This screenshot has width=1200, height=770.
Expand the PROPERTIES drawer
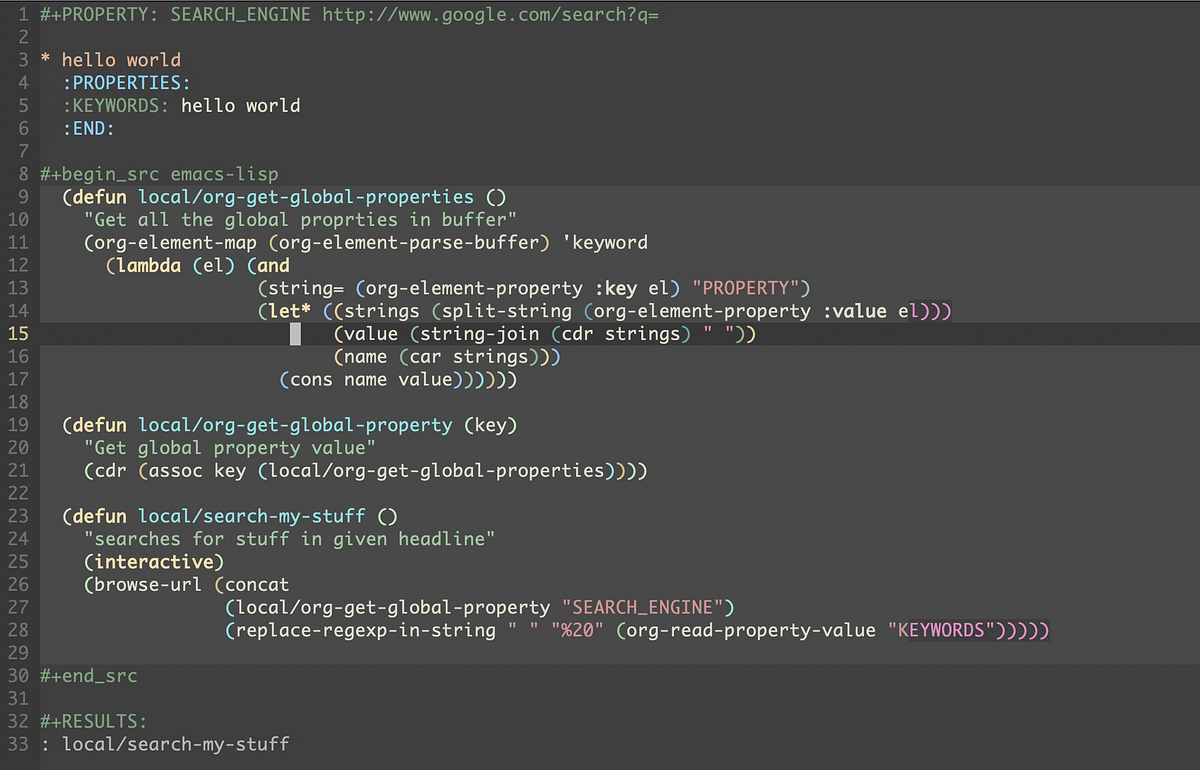(126, 82)
